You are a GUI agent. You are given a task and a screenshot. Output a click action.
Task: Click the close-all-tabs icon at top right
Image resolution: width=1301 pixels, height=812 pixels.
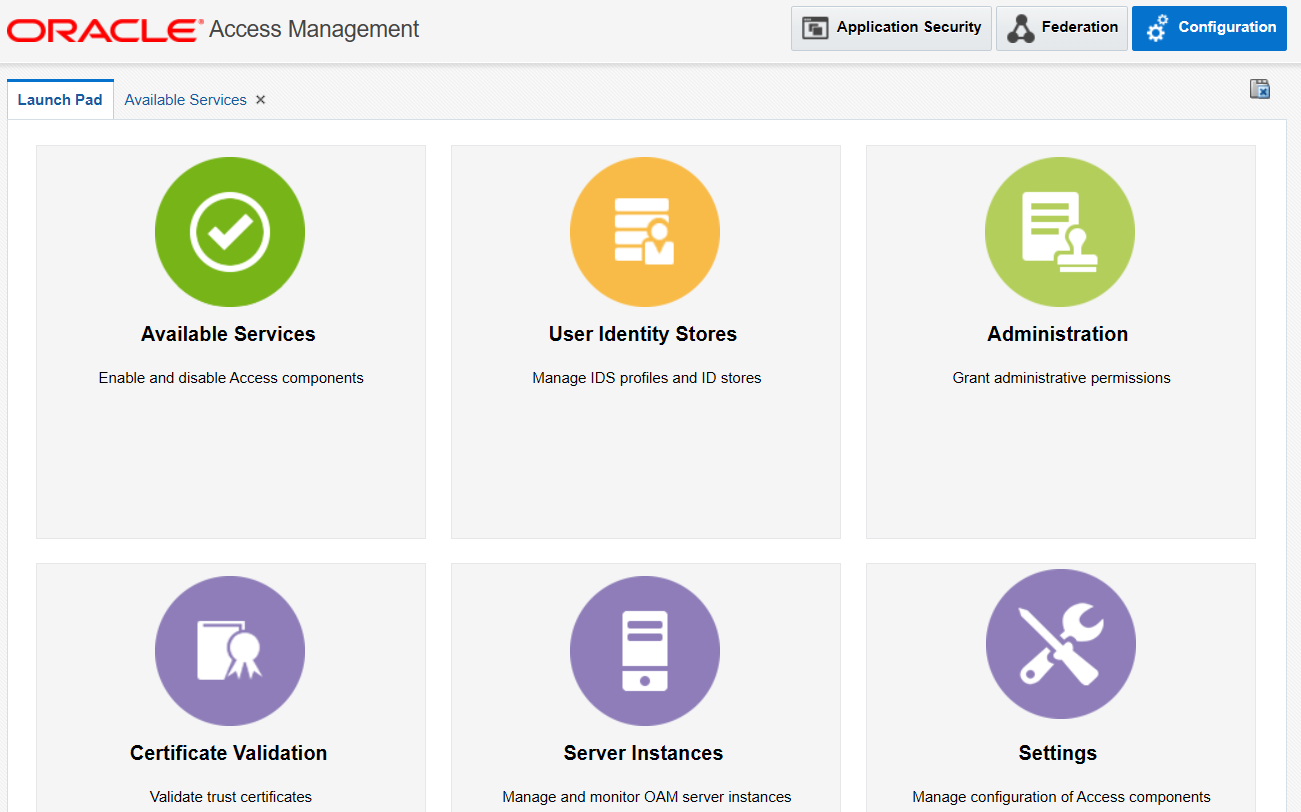coord(1260,89)
